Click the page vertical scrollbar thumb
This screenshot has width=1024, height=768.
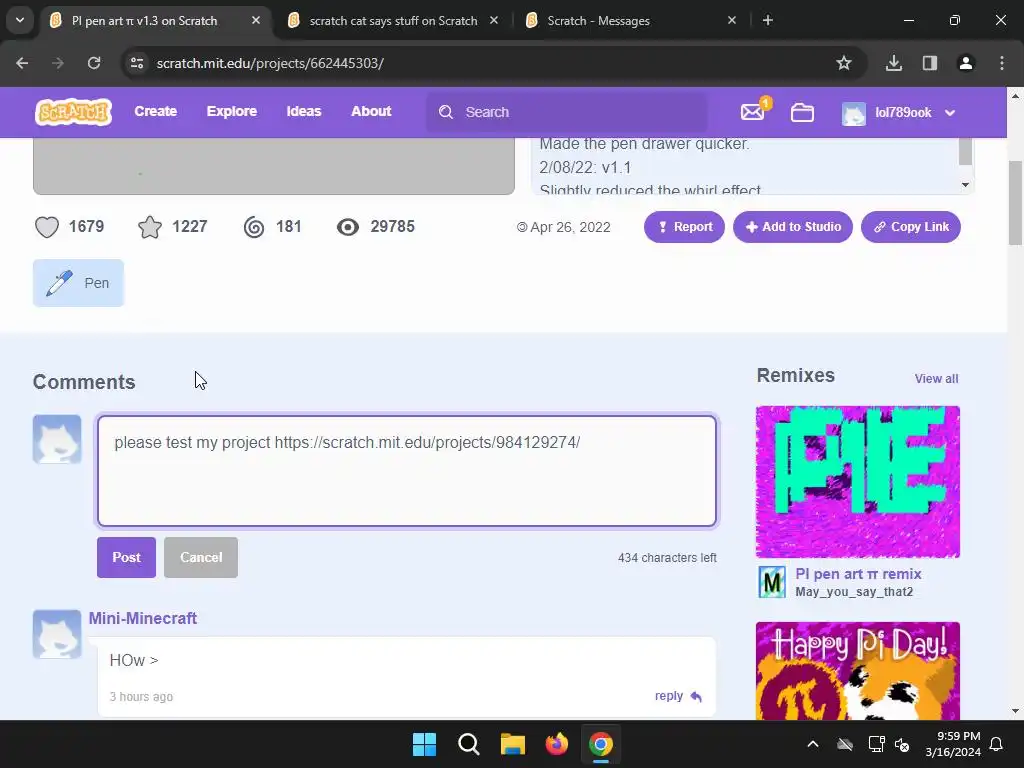pos(1015,202)
